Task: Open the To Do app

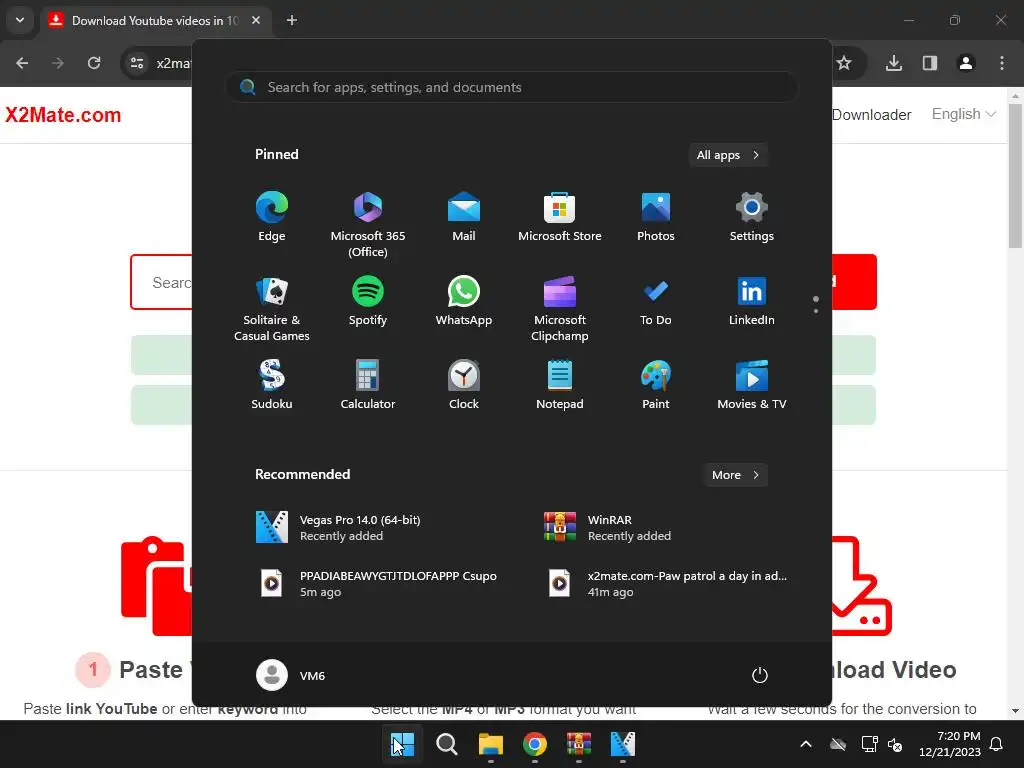Action: pos(656,300)
